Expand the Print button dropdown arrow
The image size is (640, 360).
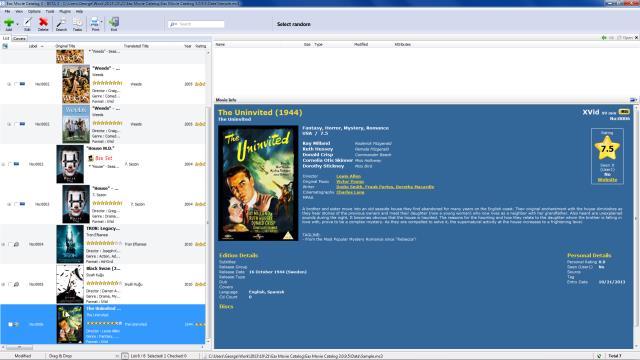102,22
